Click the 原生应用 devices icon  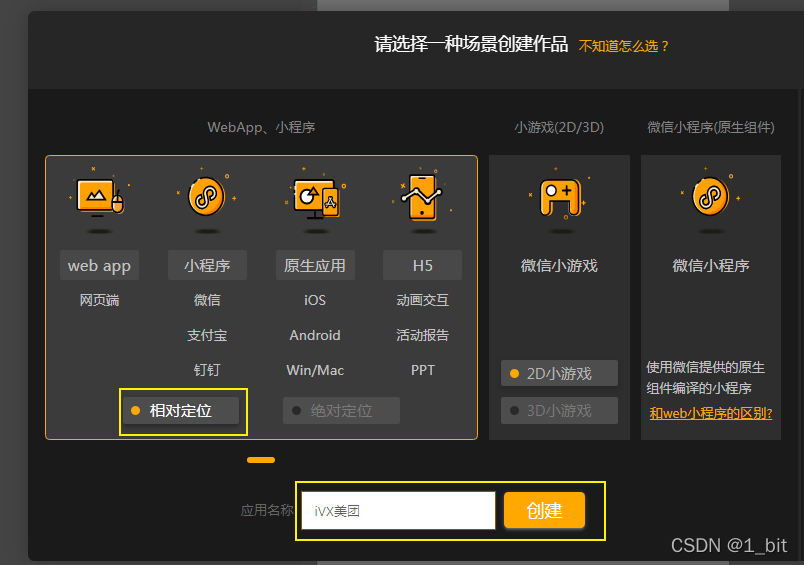coord(315,198)
